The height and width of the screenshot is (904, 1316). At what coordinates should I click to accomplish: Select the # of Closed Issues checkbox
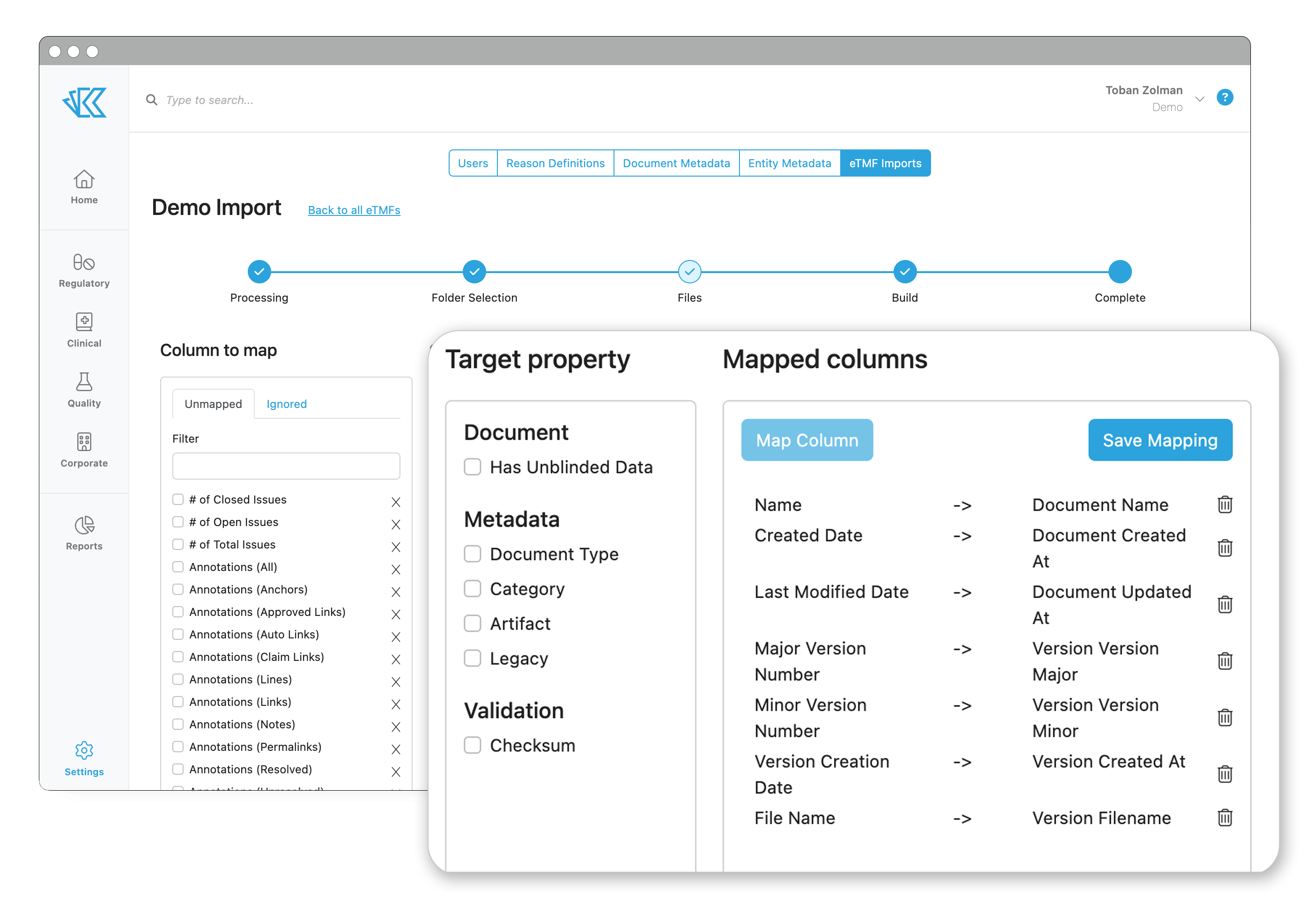pos(178,500)
